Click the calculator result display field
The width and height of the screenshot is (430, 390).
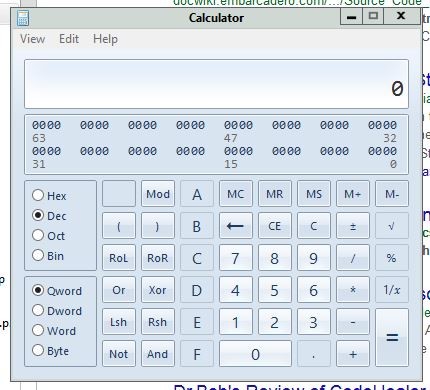[x=216, y=84]
